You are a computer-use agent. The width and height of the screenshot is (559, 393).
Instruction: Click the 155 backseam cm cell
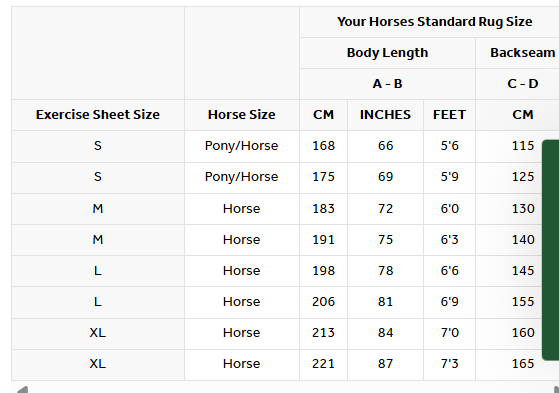click(523, 302)
